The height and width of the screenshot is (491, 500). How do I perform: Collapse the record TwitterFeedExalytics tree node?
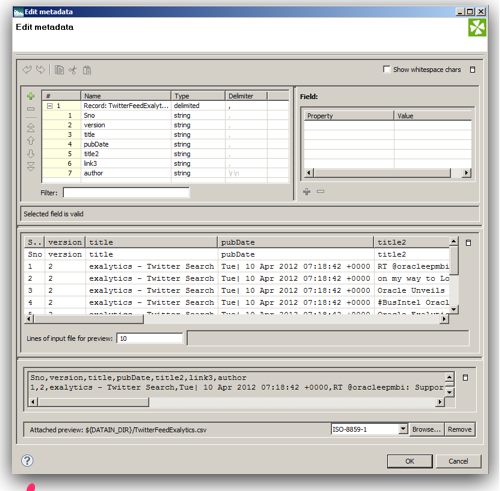click(50, 106)
